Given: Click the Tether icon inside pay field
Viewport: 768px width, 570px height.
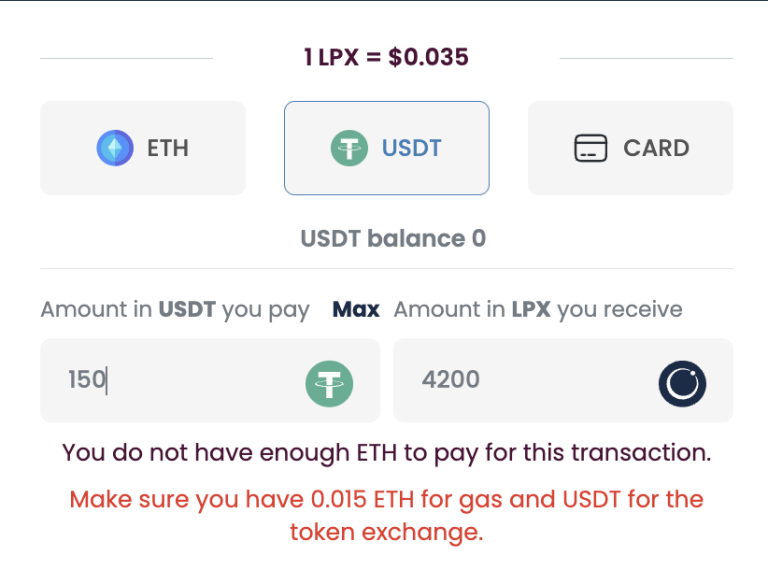Looking at the screenshot, I should [329, 381].
